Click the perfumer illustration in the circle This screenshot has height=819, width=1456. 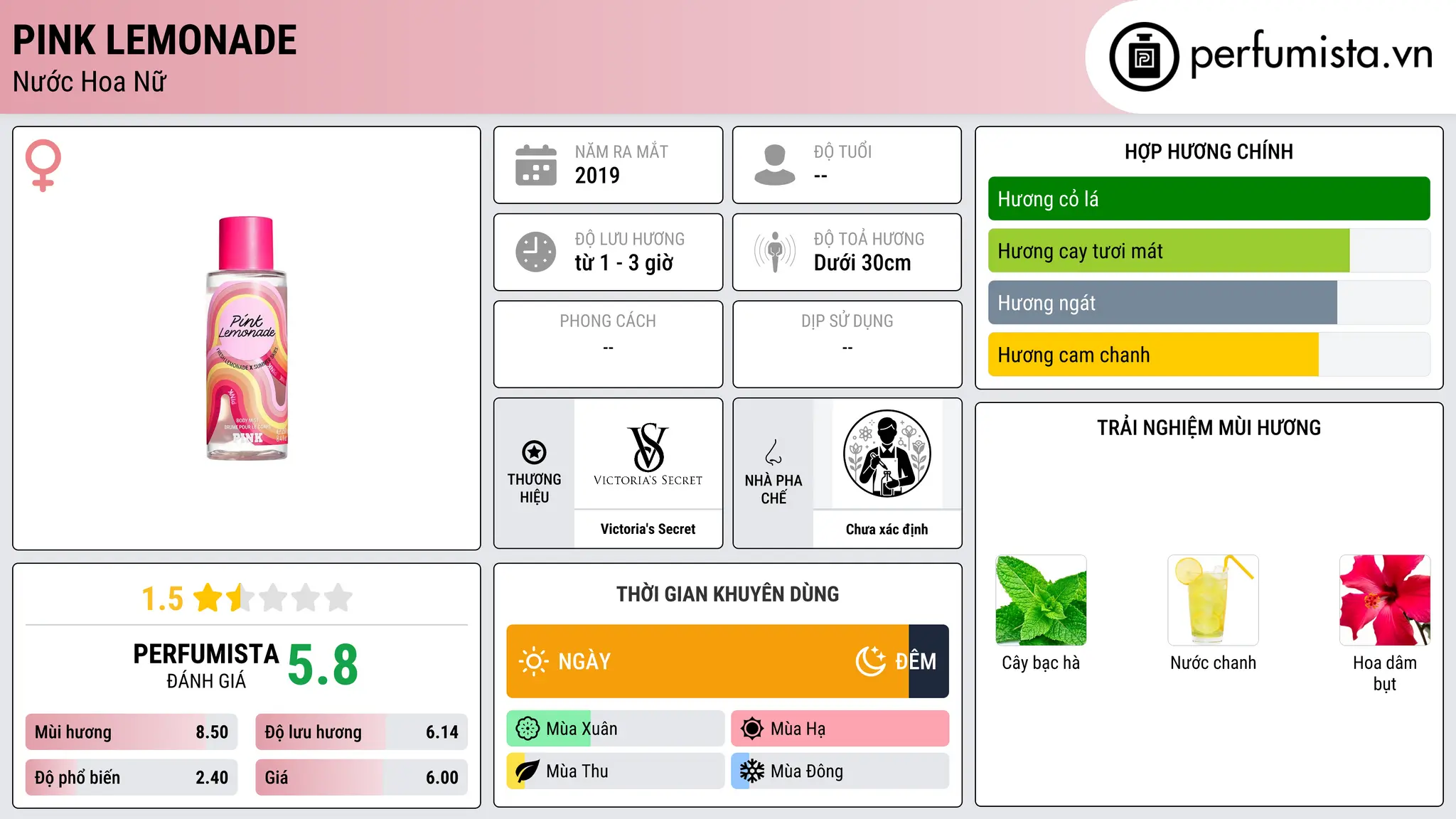pos(887,454)
